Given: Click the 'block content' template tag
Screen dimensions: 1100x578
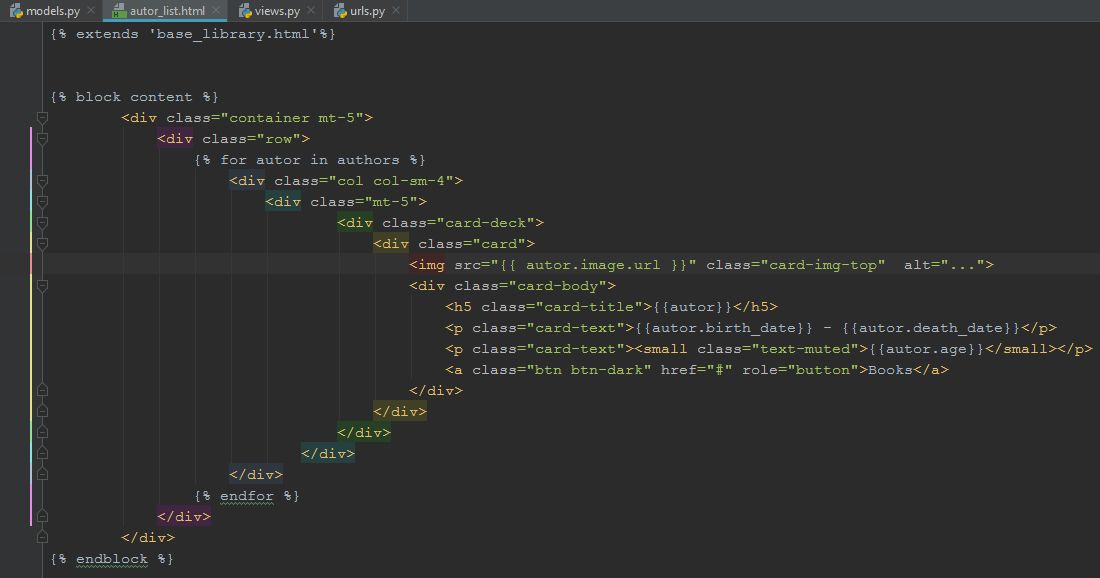Looking at the screenshot, I should (134, 97).
